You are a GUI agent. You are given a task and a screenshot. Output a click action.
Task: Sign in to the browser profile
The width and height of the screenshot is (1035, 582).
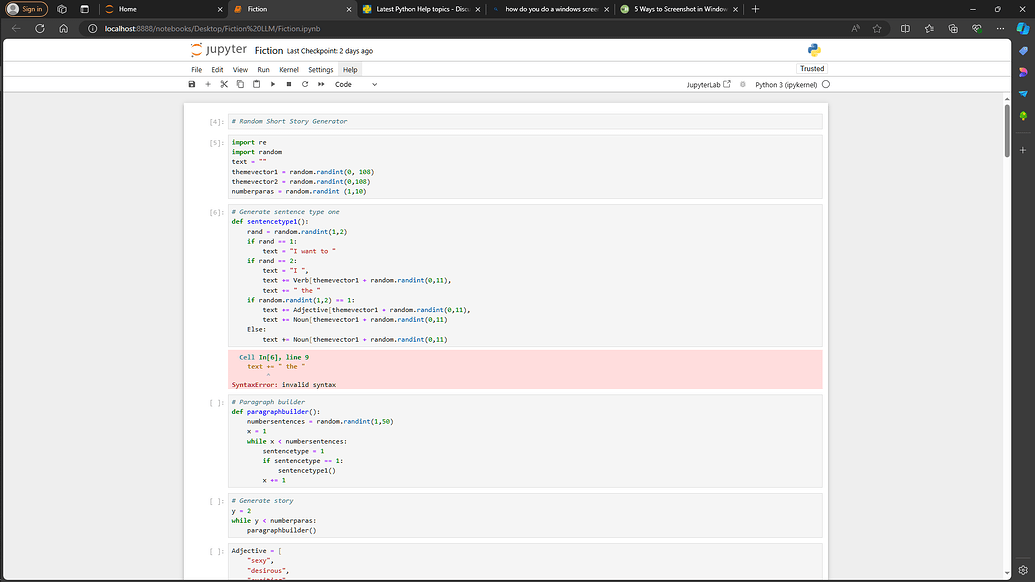click(26, 9)
